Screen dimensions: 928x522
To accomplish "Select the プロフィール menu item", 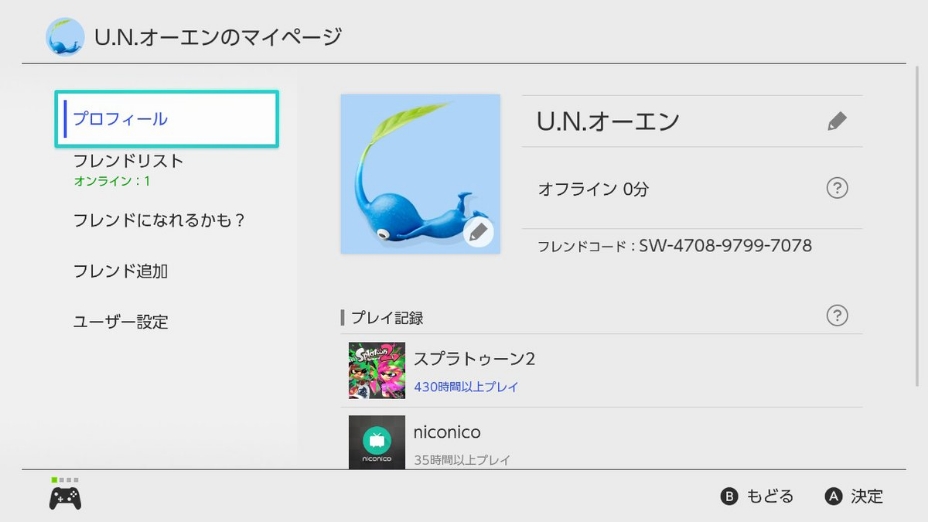I will click(166, 119).
